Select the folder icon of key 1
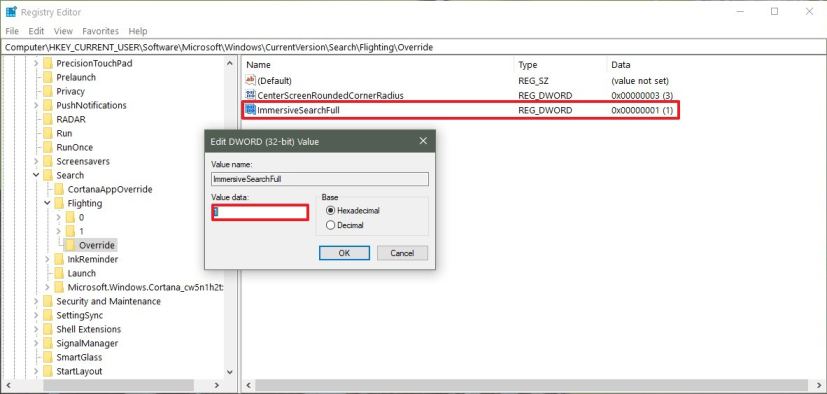Viewport: 827px width, 394px height. click(x=71, y=231)
